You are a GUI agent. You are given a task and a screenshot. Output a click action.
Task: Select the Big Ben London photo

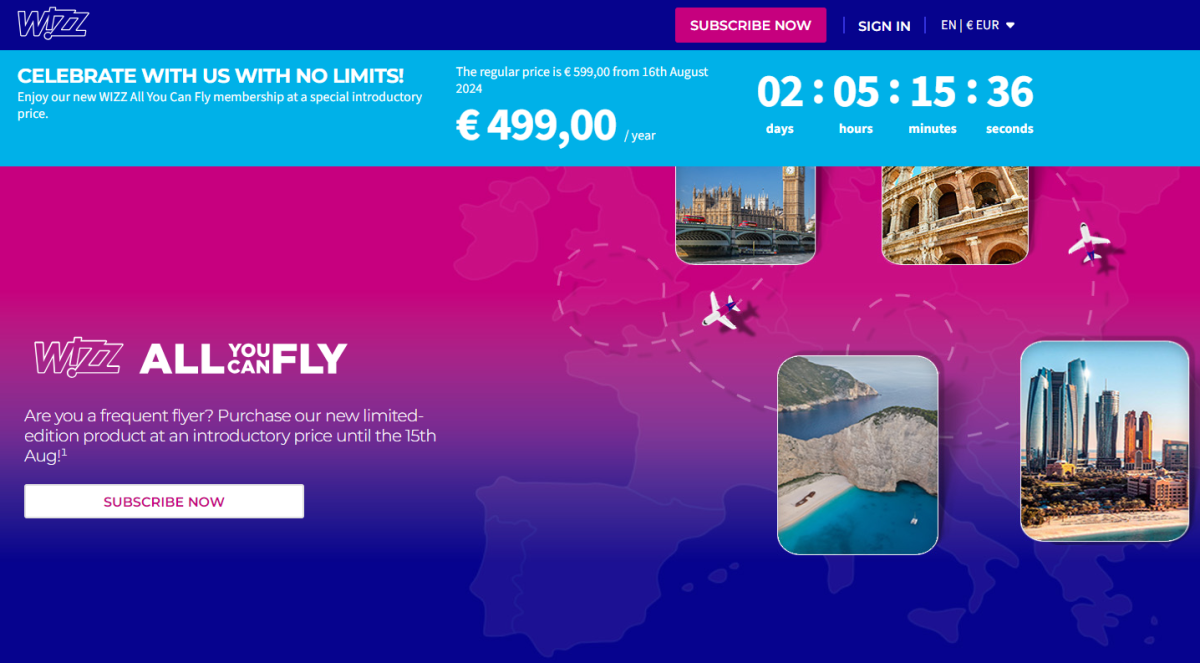point(745,214)
